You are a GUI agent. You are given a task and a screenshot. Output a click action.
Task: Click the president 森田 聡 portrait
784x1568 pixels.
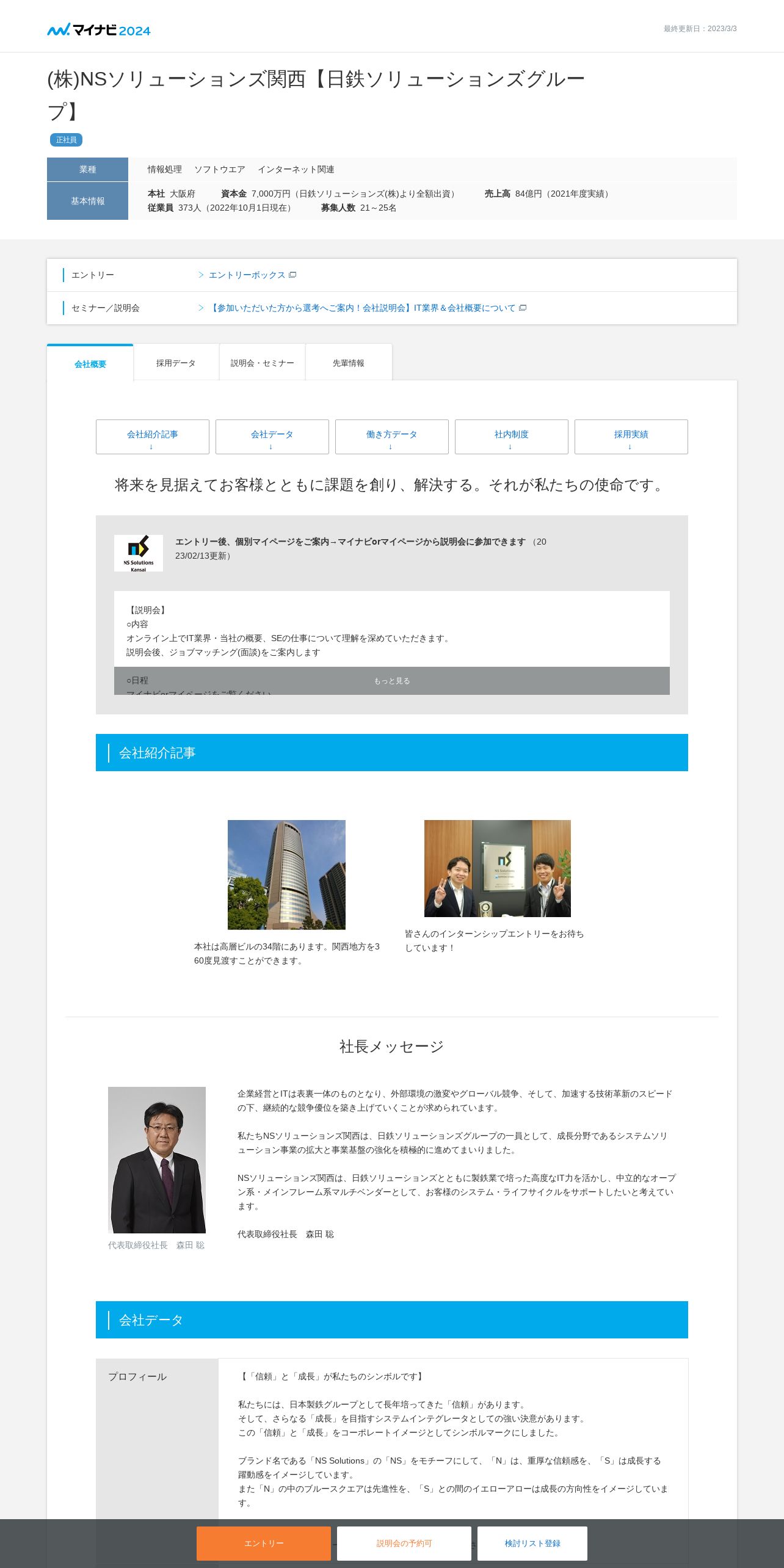[x=157, y=1160]
